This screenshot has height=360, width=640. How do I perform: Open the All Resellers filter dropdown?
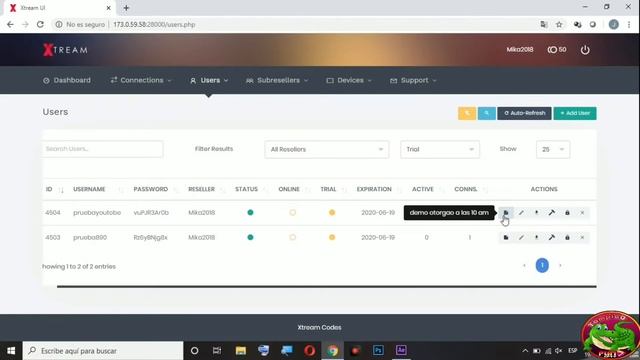pyautogui.click(x=327, y=149)
